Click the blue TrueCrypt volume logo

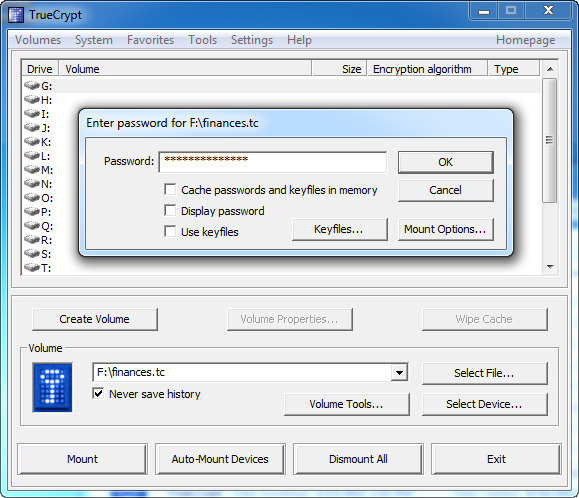[52, 387]
